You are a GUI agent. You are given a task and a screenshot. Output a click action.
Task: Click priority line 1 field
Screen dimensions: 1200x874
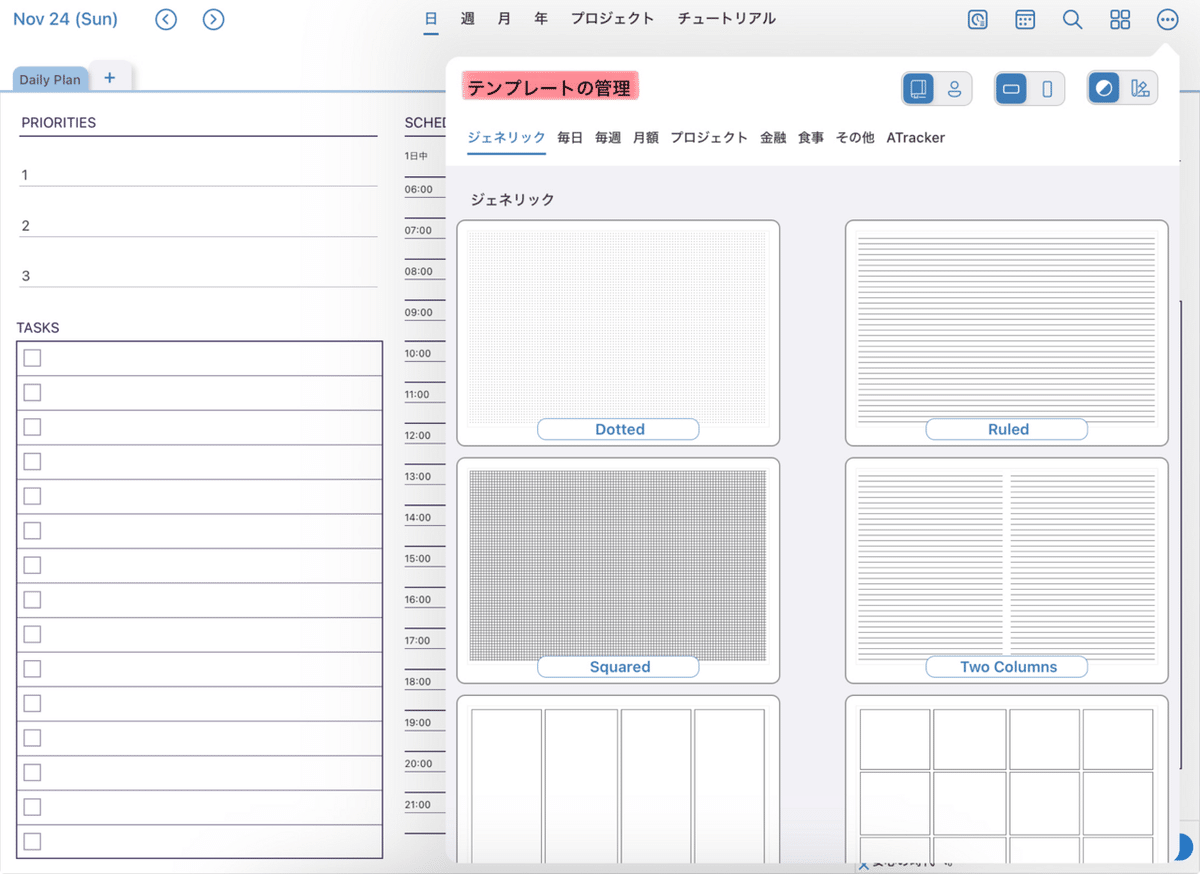[198, 175]
